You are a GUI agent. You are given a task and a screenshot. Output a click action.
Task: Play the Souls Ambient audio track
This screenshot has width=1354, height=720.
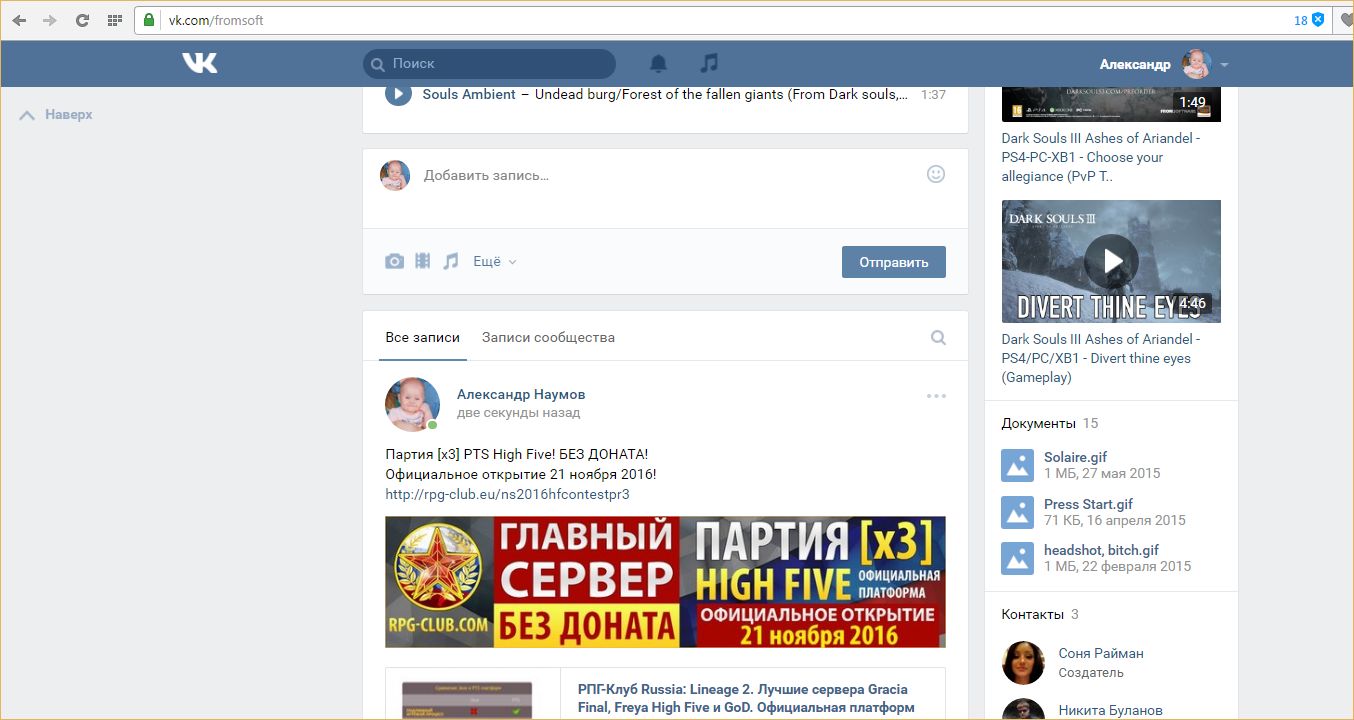398,94
